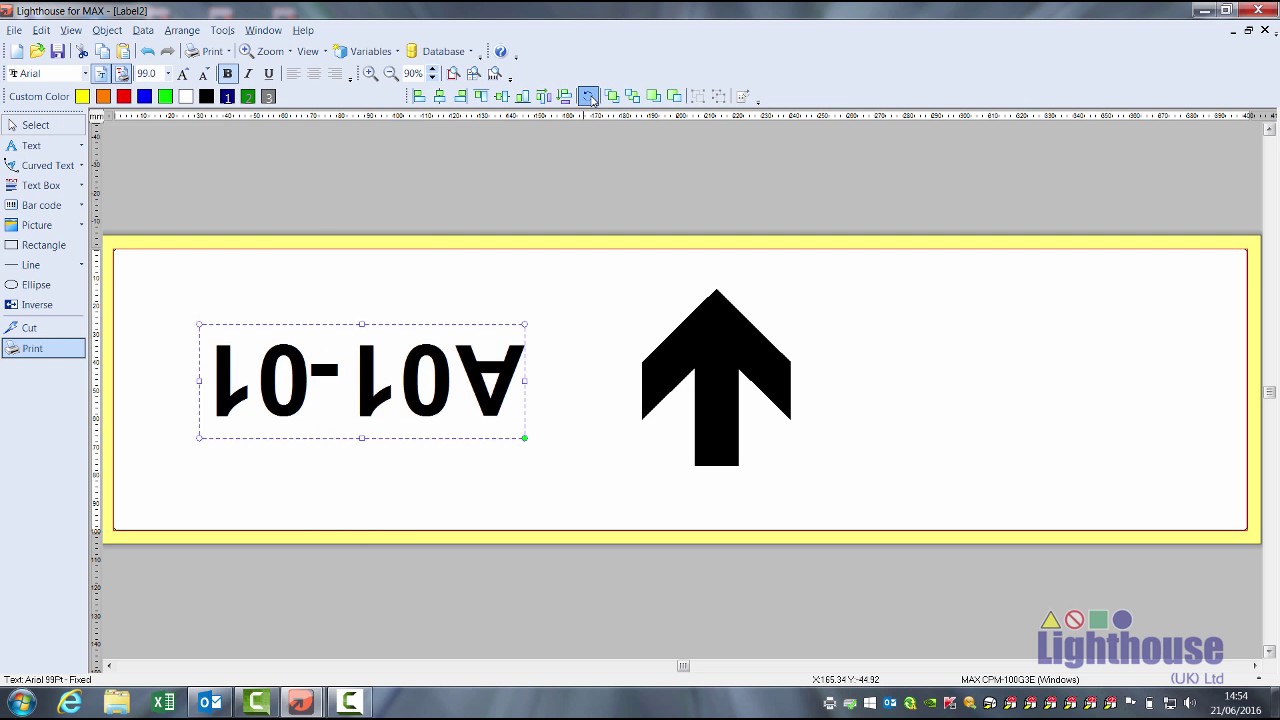Click the Print button in side panel
This screenshot has height=720, width=1280.
click(44, 348)
